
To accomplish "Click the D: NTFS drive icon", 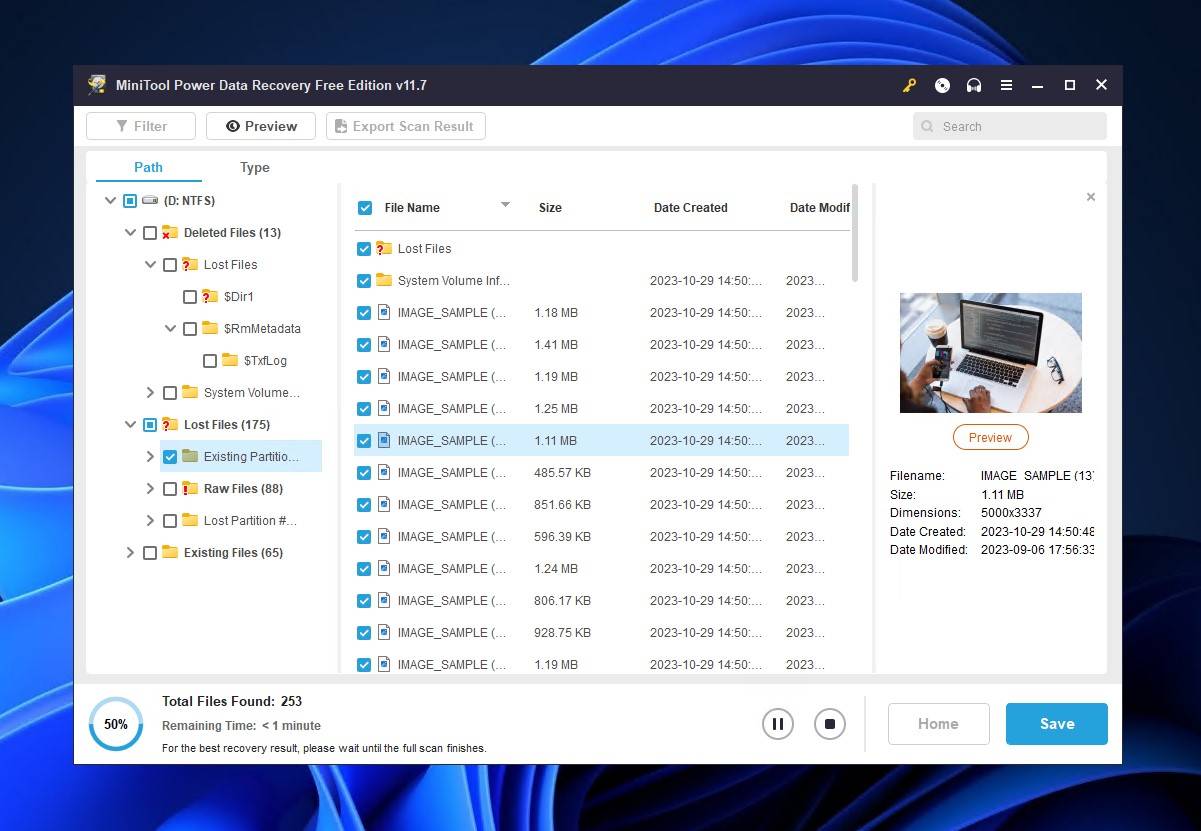I will pos(150,200).
